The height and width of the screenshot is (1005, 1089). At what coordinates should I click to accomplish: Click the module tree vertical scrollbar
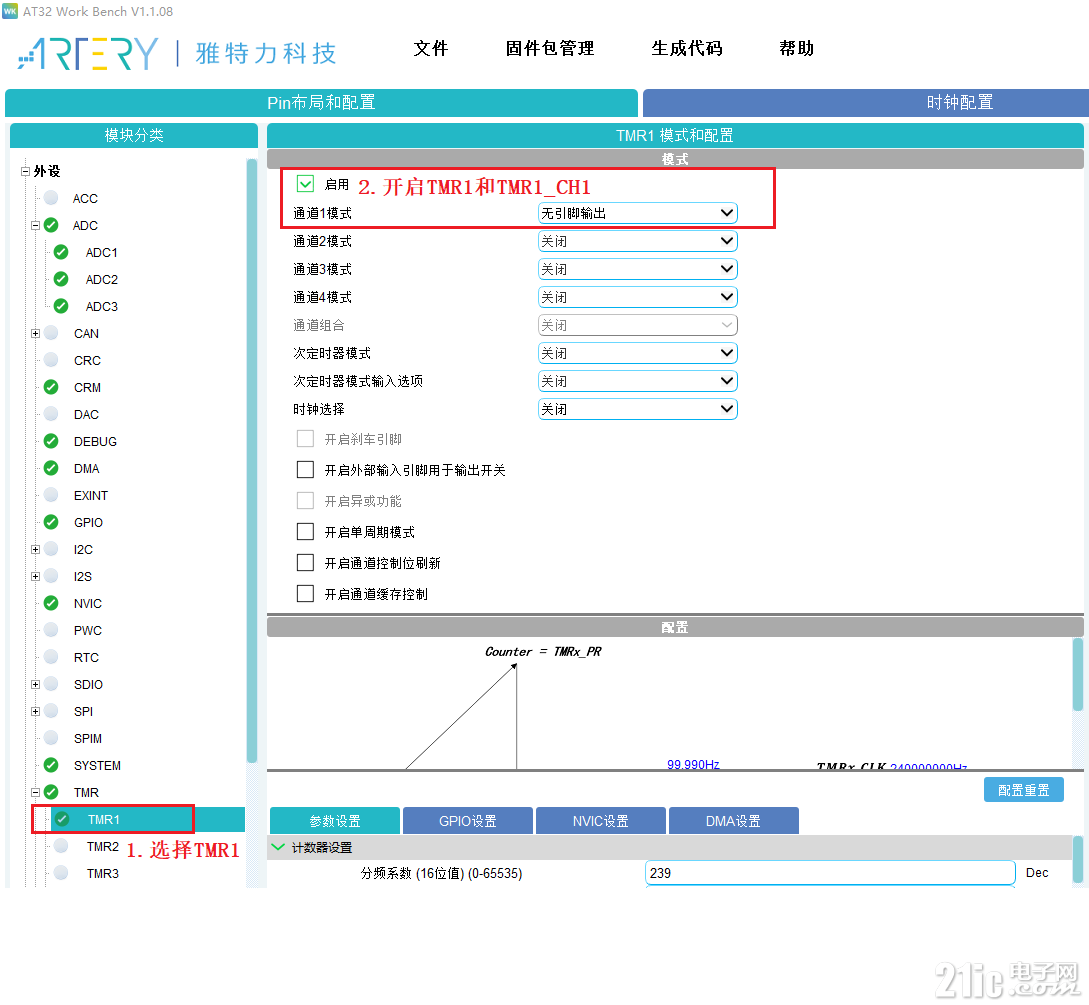click(251, 462)
